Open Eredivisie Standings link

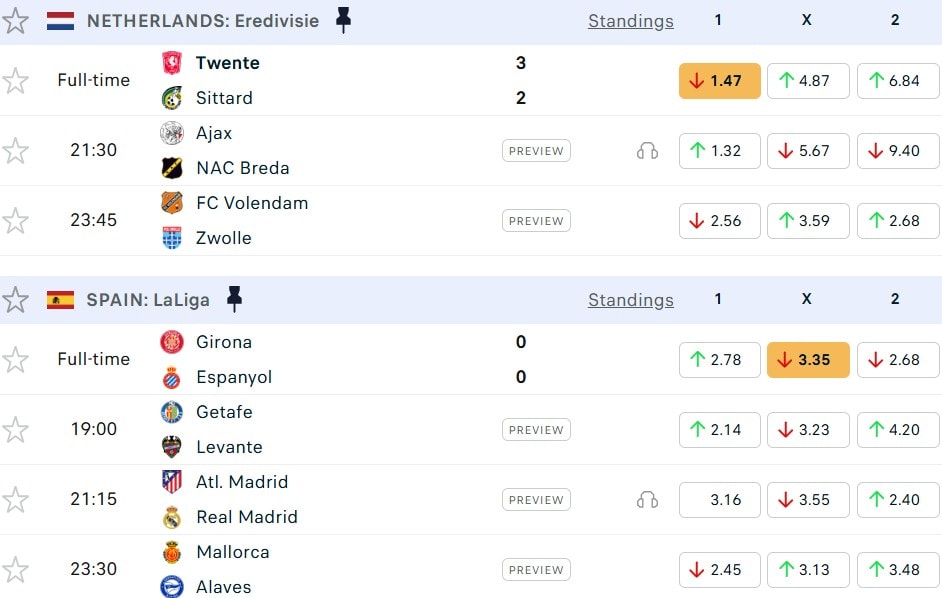pos(630,21)
